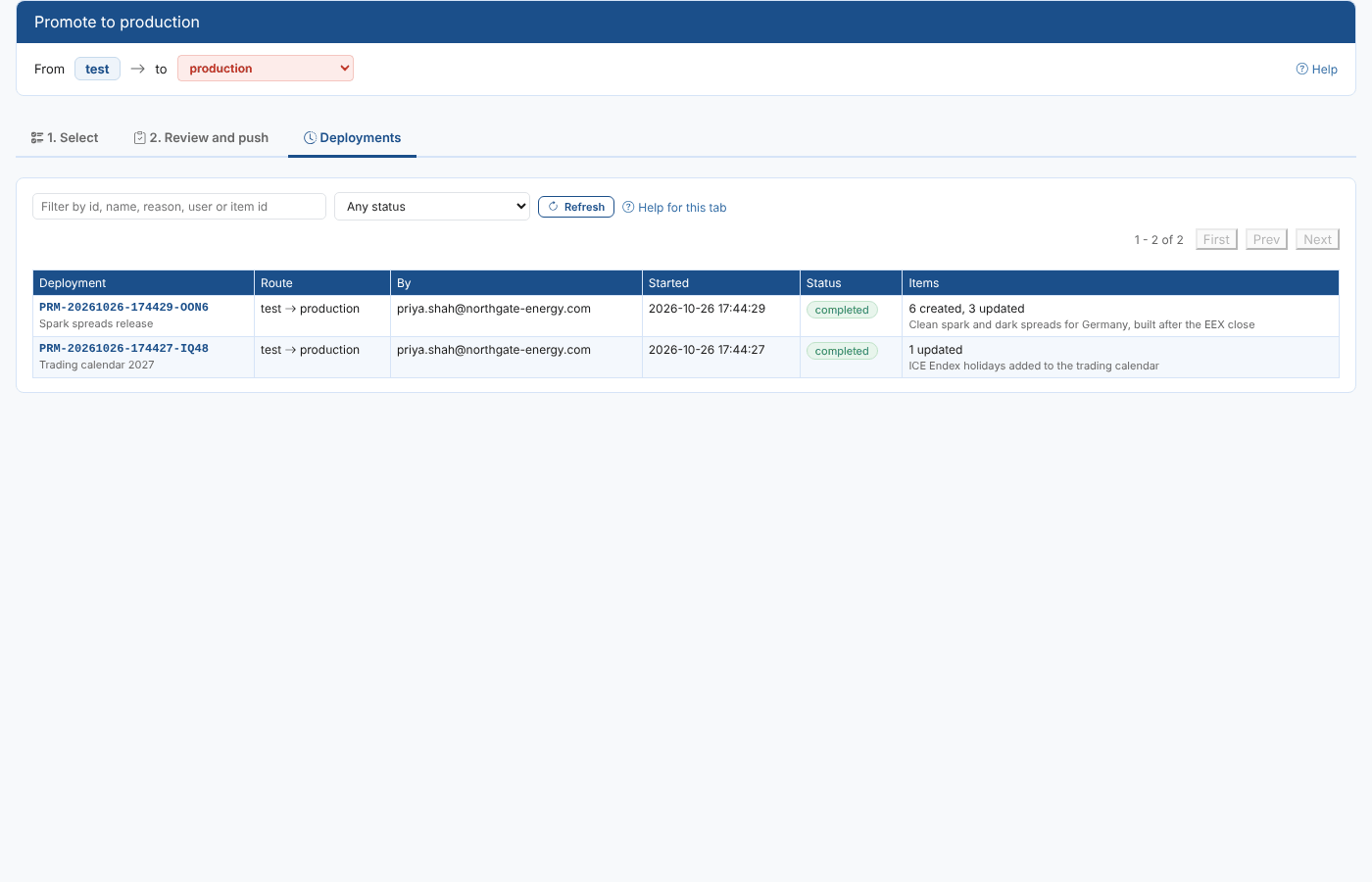Open deployment PRM-20261026-174427-IQ48
Viewport: 1372px width, 882px height.
[123, 349]
